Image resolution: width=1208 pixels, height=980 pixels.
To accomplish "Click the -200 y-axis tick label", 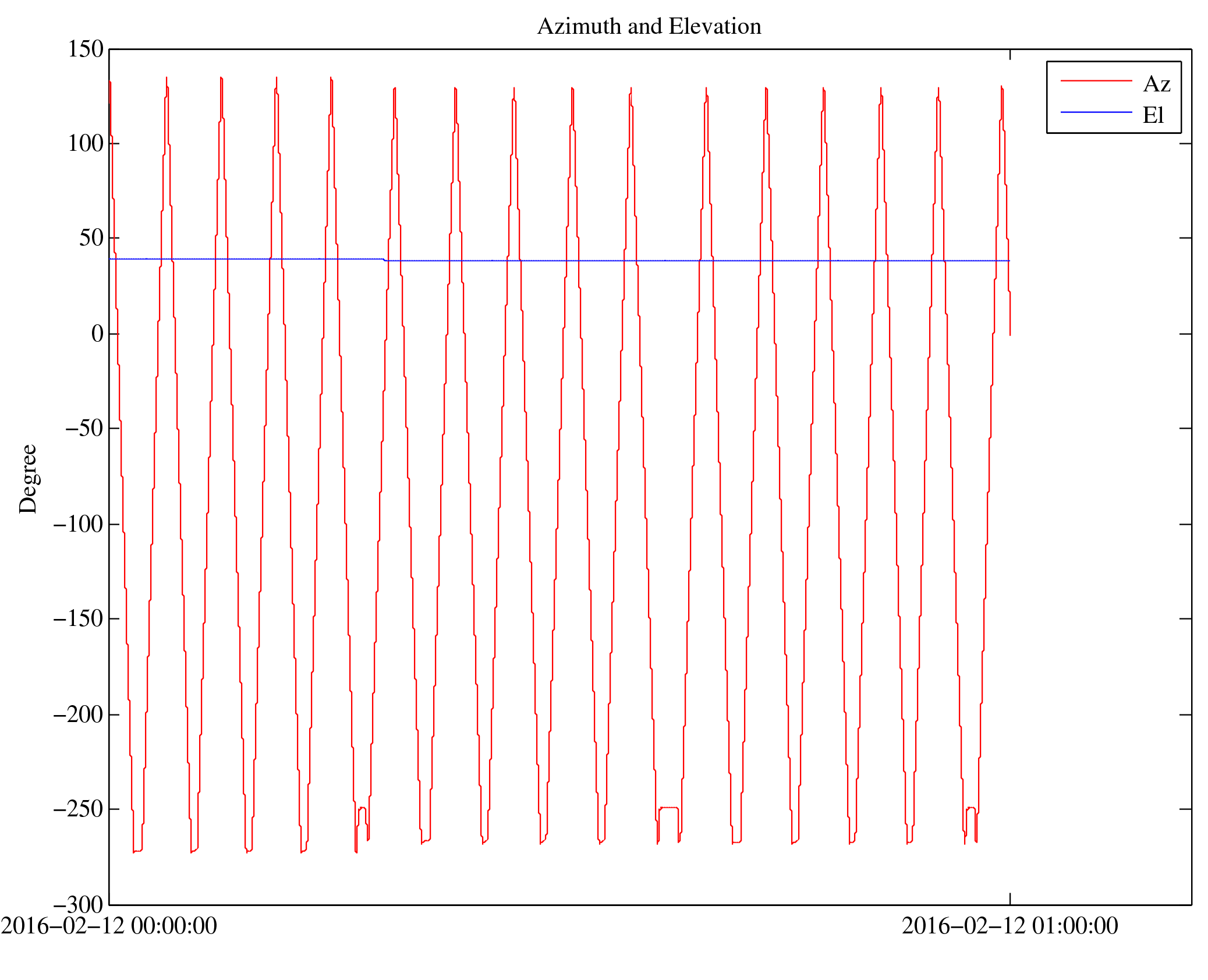I will point(78,714).
